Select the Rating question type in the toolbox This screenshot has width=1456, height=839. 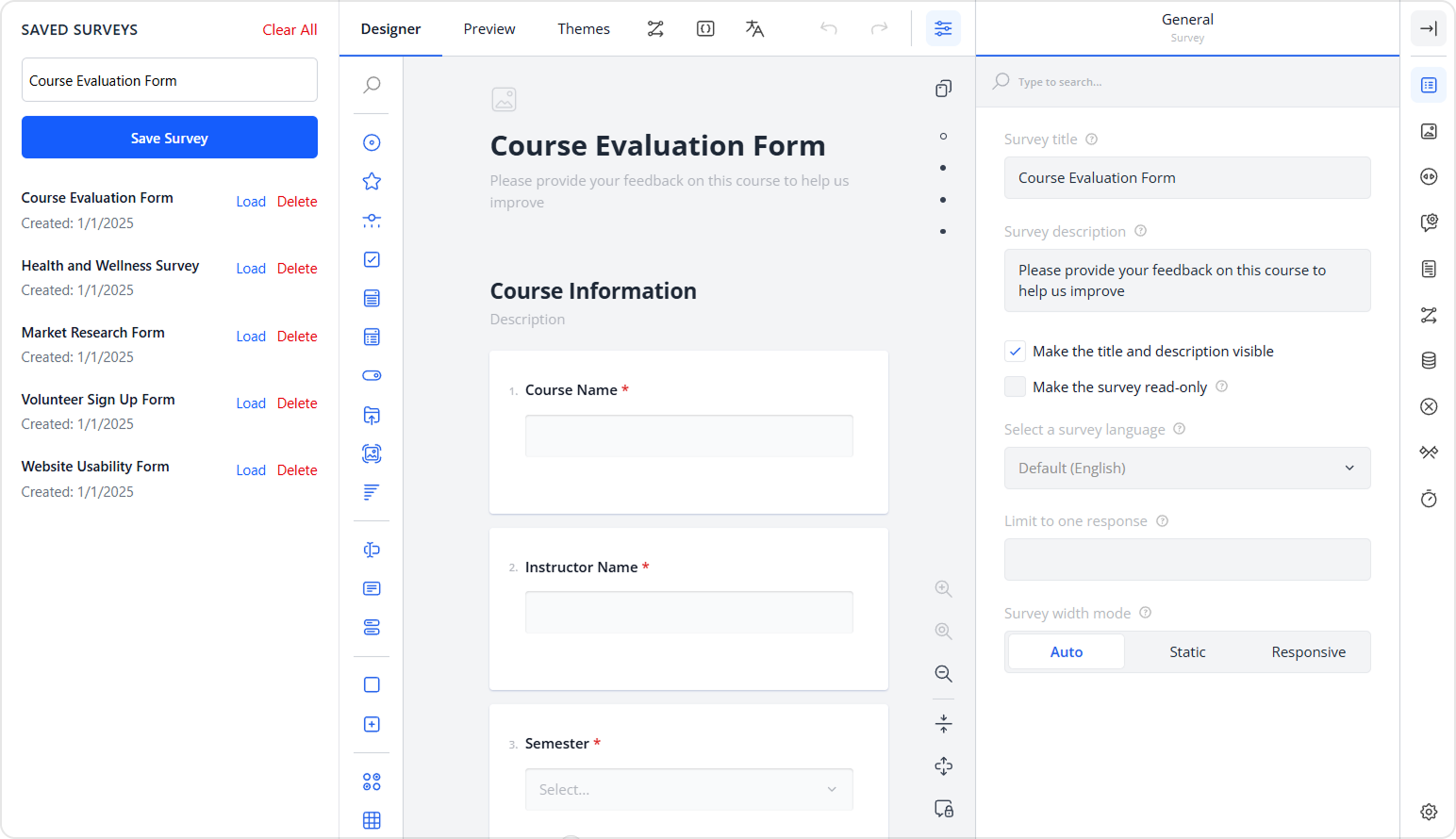372,181
